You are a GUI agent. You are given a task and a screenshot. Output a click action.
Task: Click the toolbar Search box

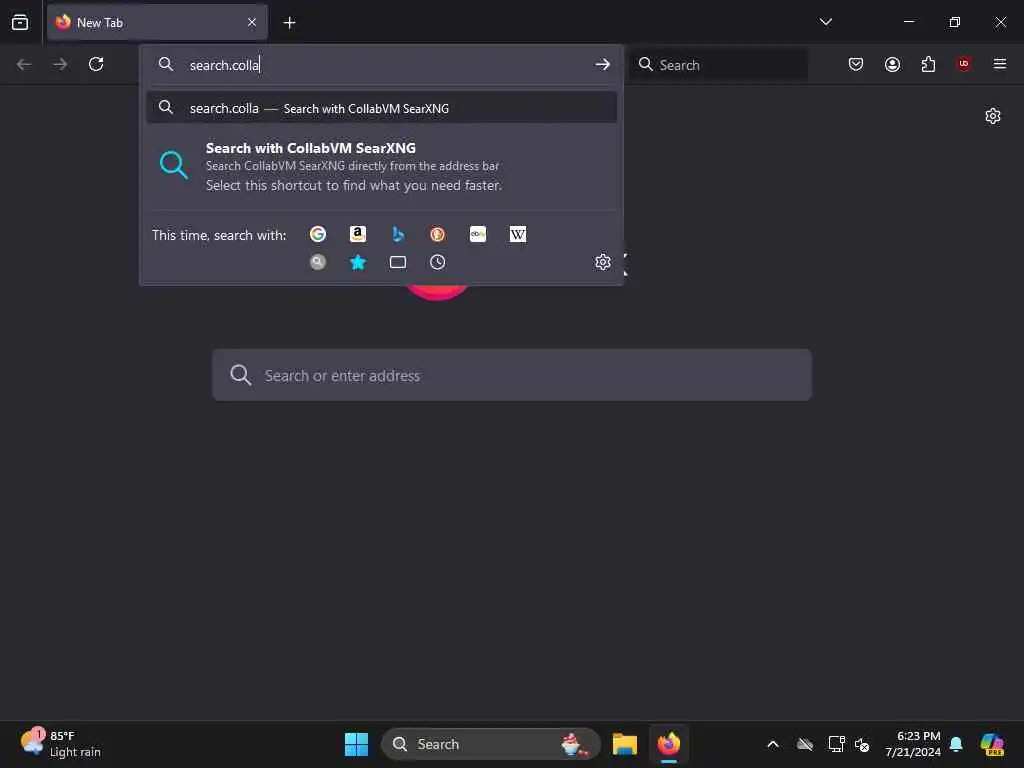[719, 65]
